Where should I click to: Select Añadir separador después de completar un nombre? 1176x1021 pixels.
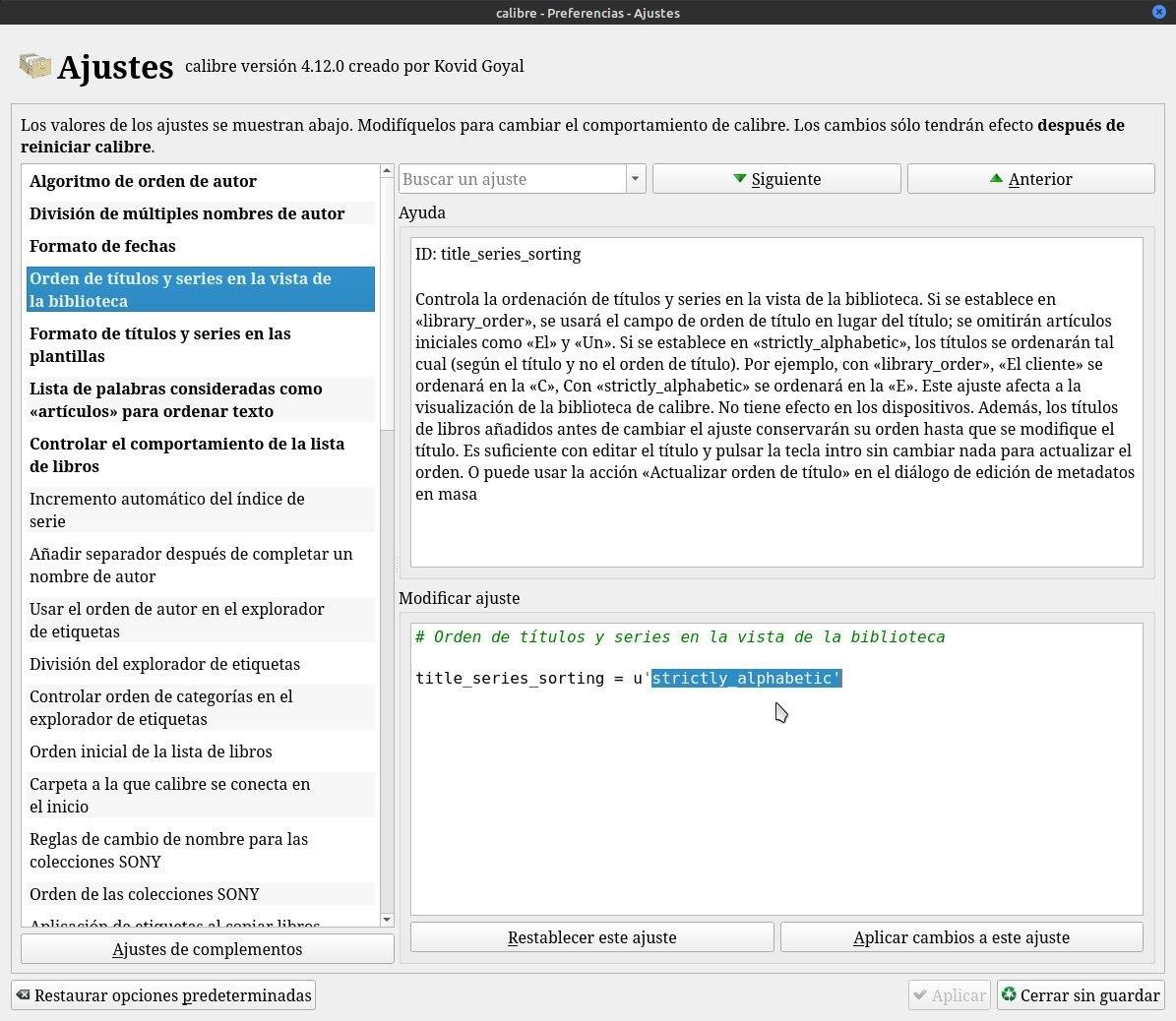tap(200, 565)
